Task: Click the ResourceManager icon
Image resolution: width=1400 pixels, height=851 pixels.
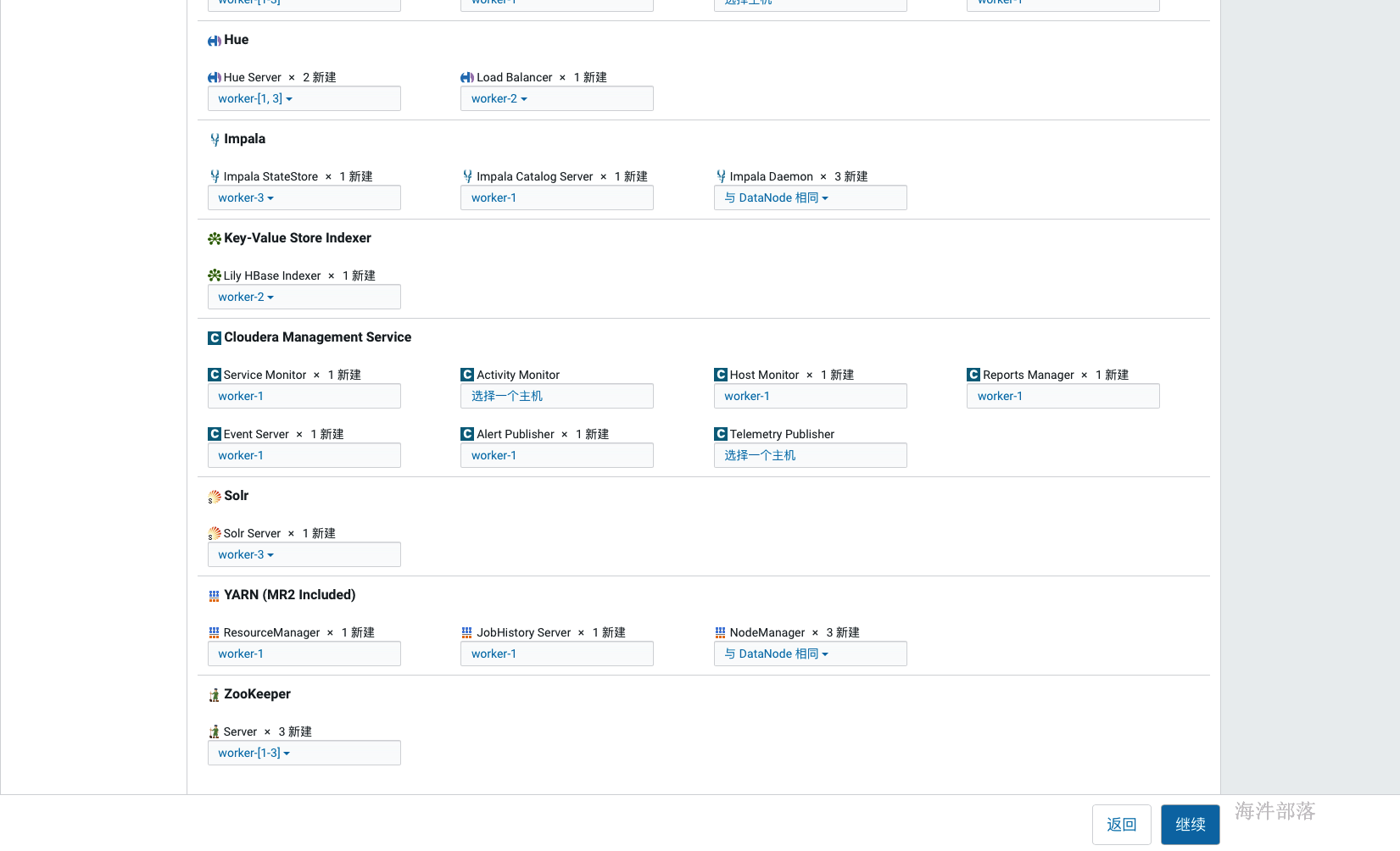Action: 215,633
